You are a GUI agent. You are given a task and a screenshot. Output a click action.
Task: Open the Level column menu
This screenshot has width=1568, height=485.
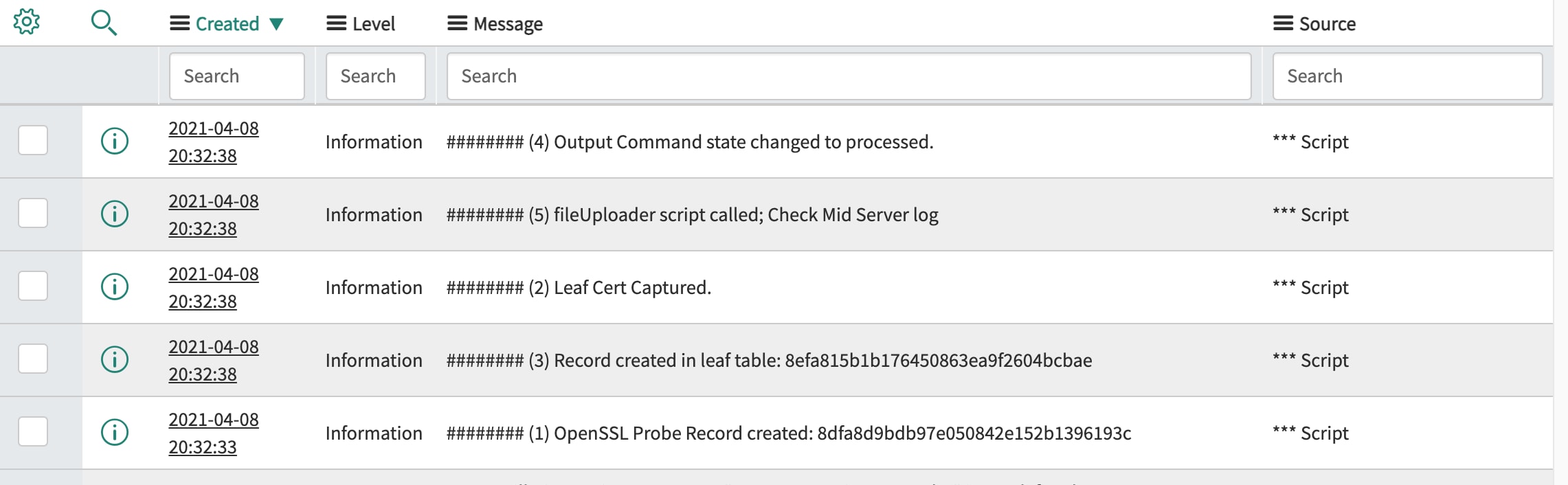point(334,23)
